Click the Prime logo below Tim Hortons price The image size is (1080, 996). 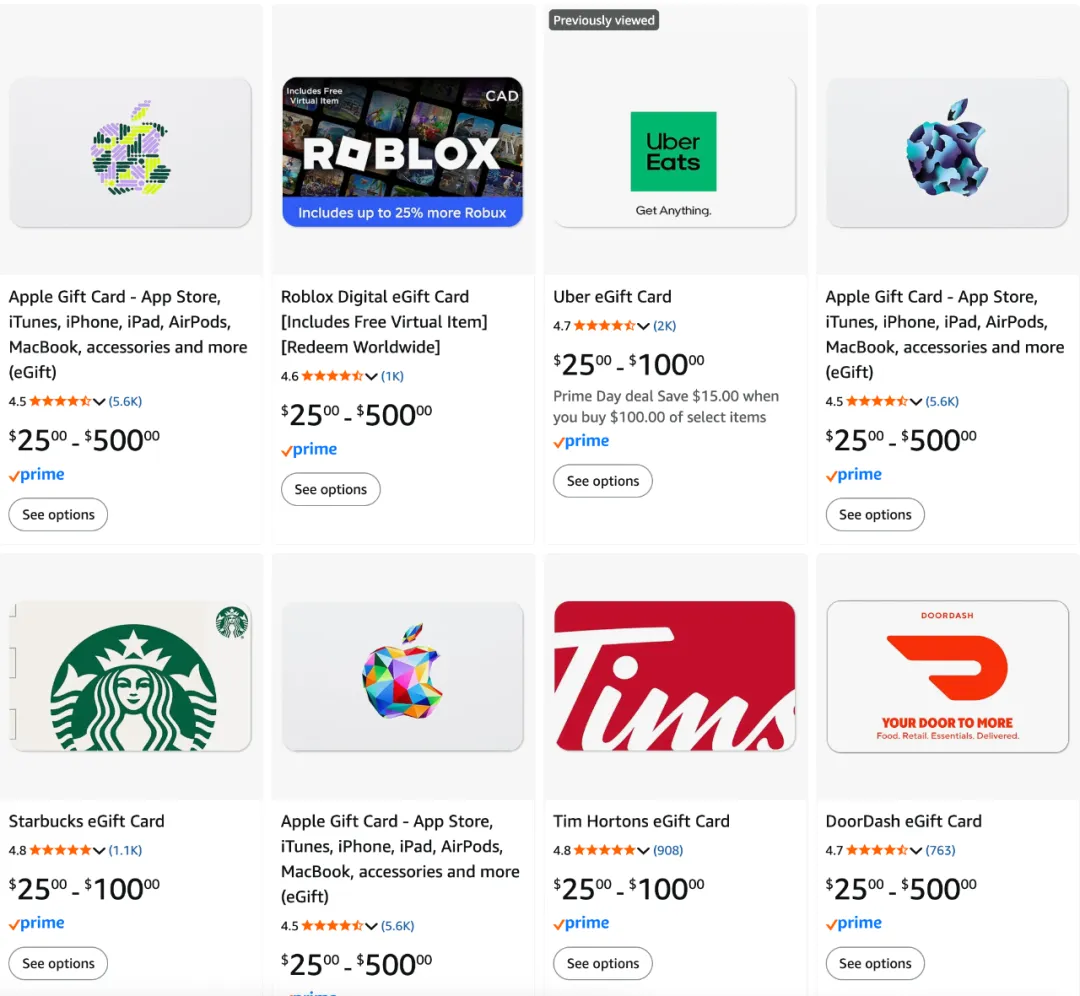coord(581,924)
